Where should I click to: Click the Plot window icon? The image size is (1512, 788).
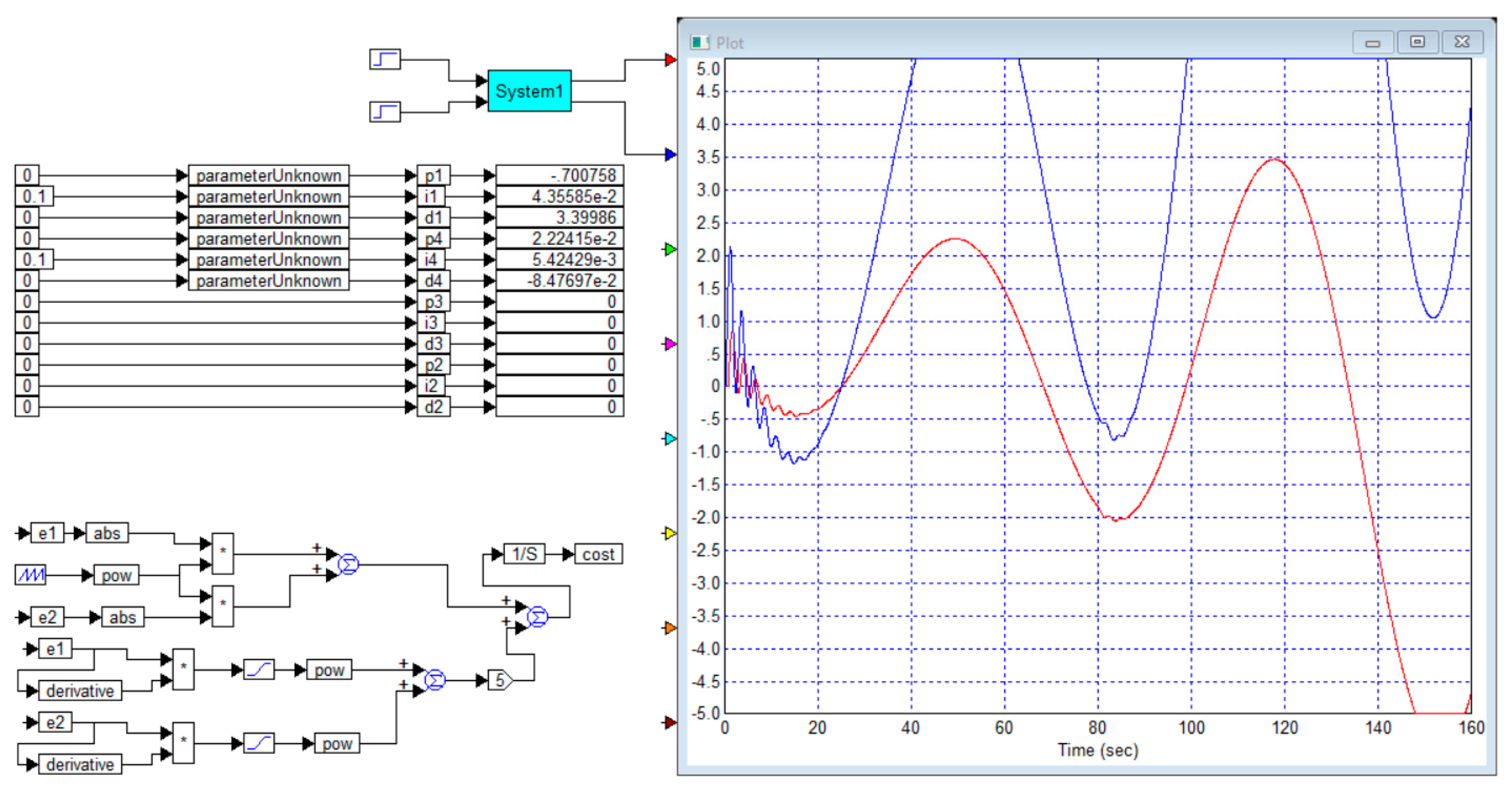click(x=700, y=42)
